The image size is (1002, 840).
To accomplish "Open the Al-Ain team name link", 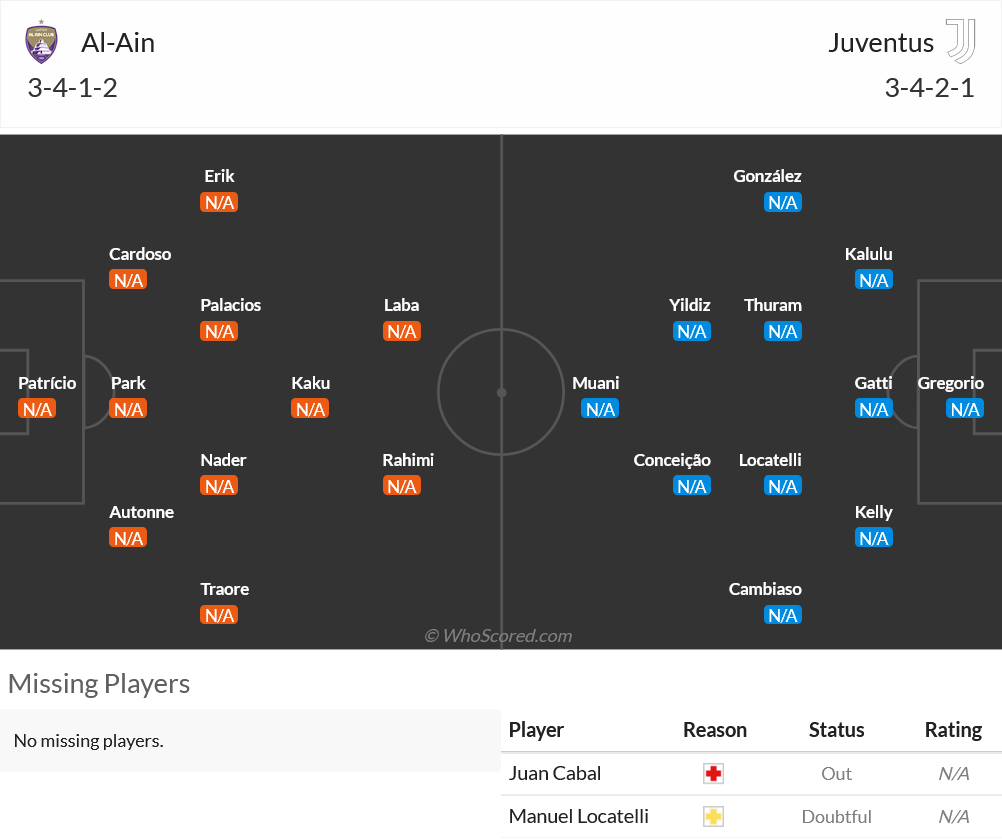I will 118,43.
